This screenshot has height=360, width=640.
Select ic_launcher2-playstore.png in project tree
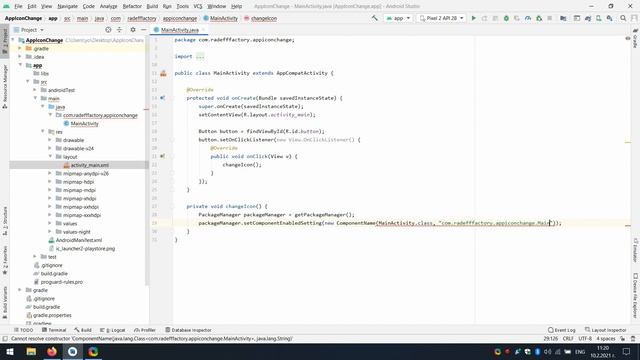[x=85, y=249]
